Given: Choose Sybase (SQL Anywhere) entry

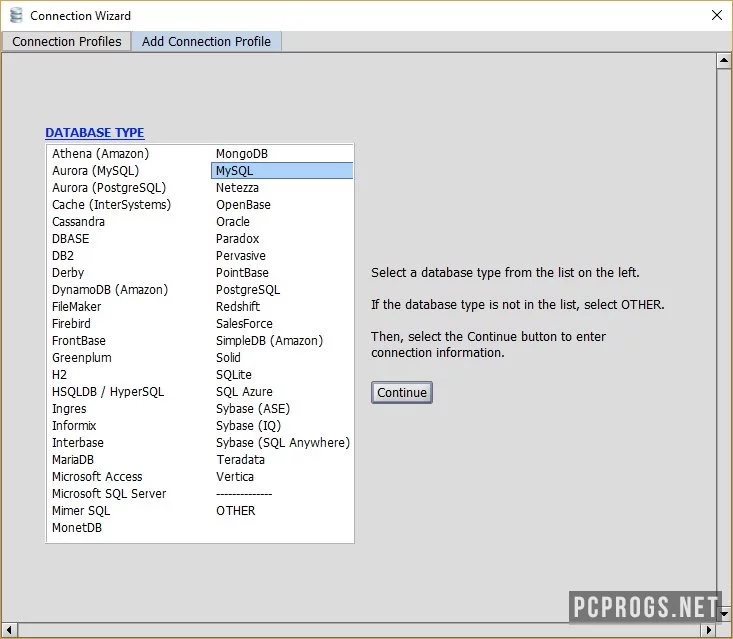Looking at the screenshot, I should click(283, 443).
